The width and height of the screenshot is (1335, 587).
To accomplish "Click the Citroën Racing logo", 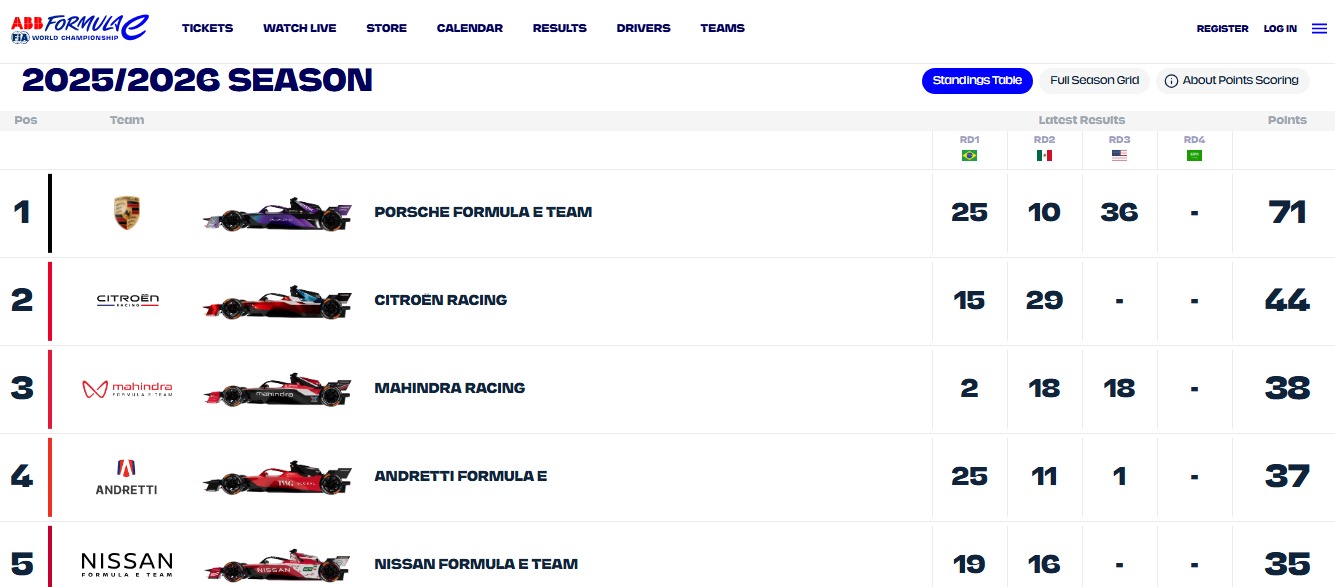I will point(127,300).
